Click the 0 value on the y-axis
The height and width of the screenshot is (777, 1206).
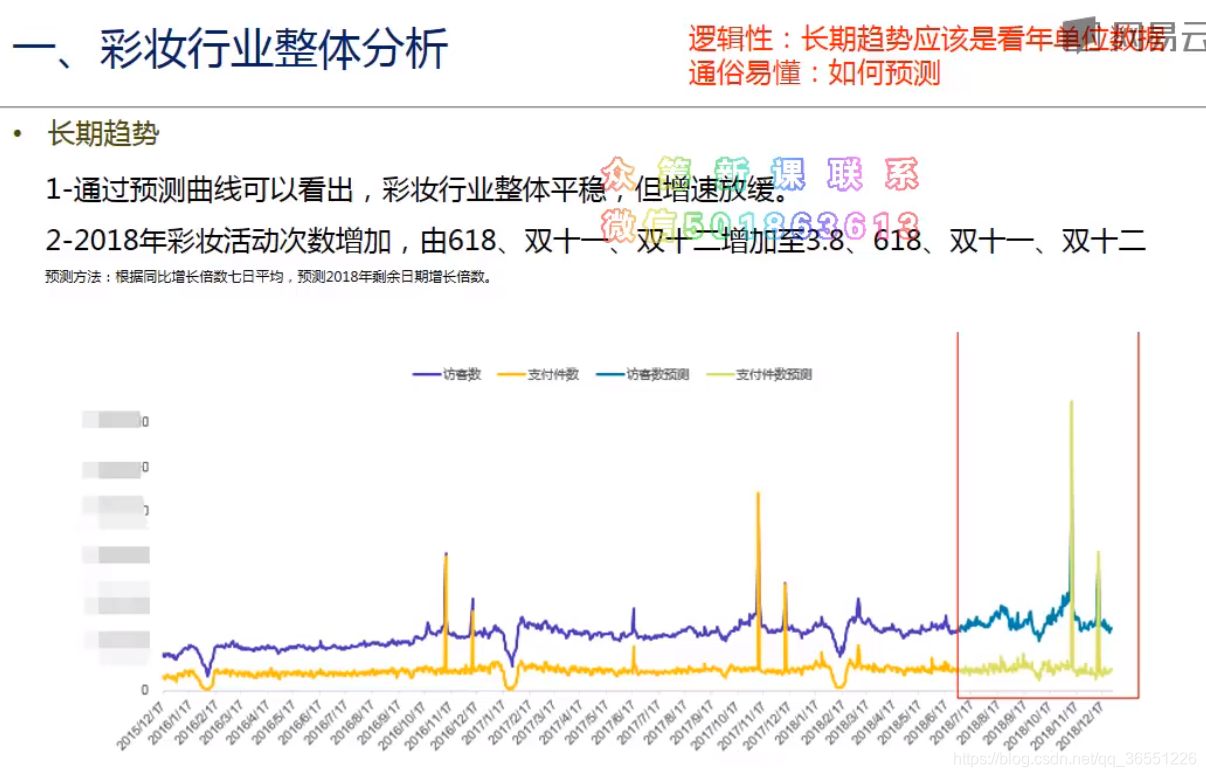coord(144,690)
